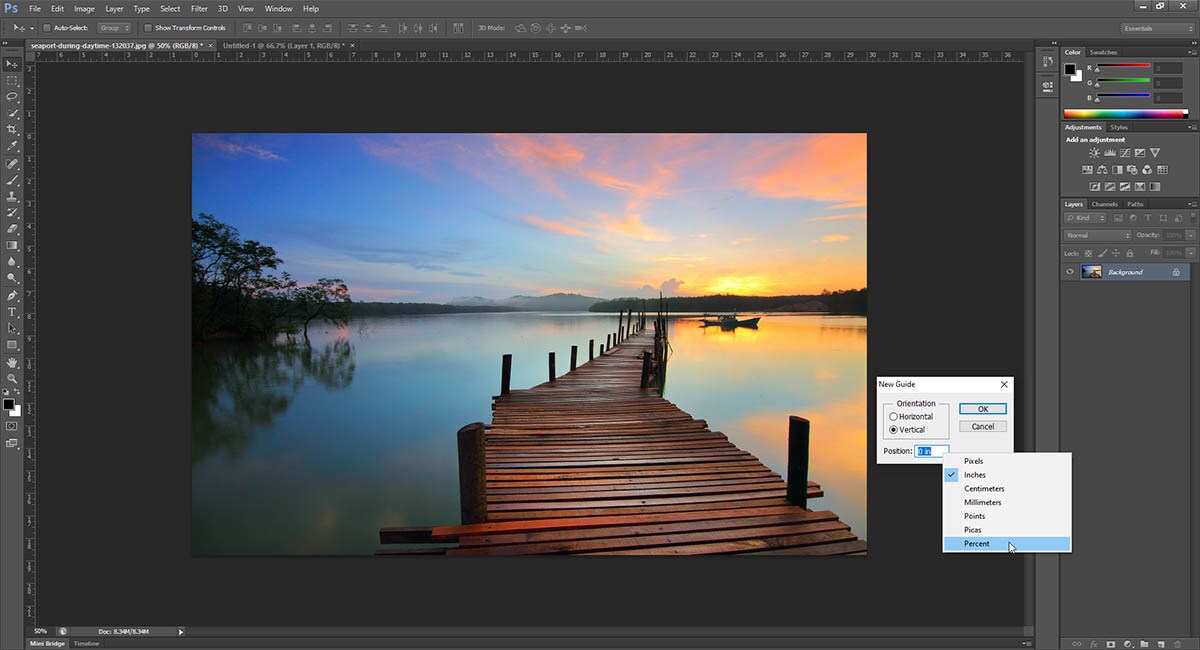Hide the Background layer with eye icon

click(1070, 272)
